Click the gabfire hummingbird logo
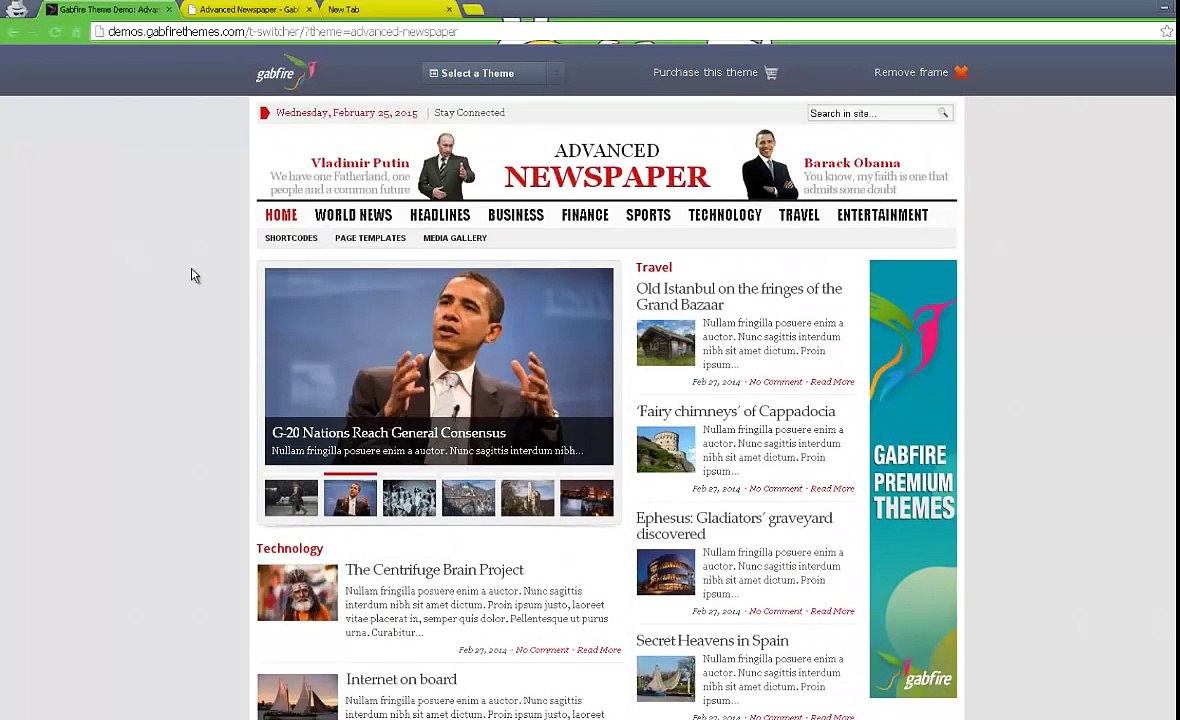The image size is (1180, 720). pyautogui.click(x=287, y=72)
